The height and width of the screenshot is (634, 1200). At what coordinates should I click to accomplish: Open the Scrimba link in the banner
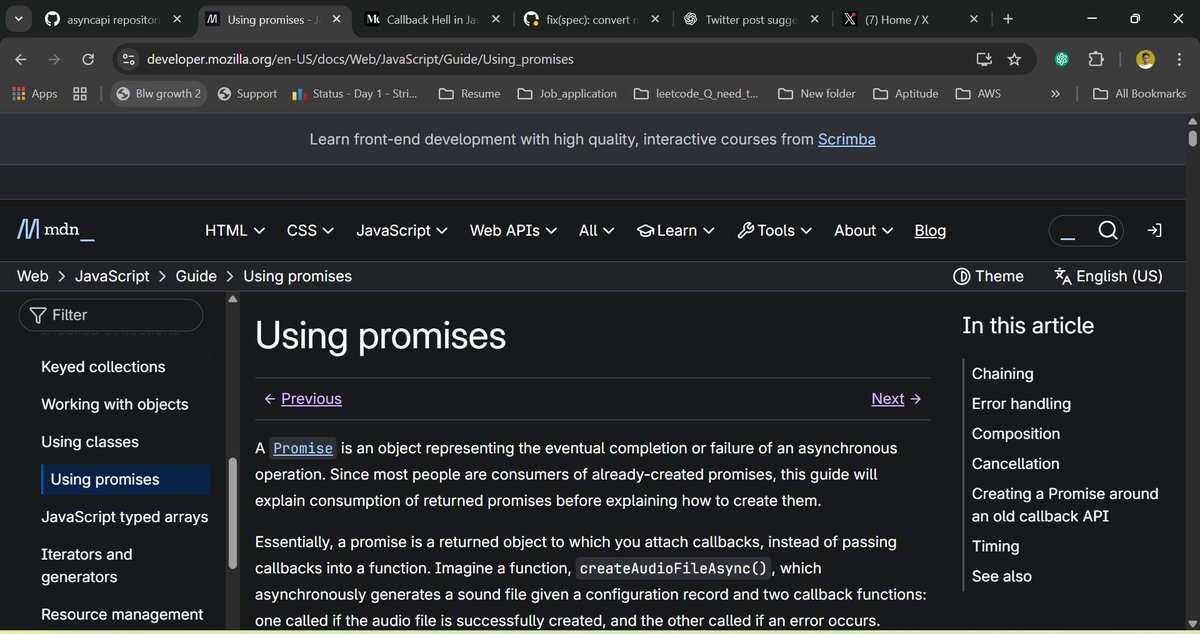pyautogui.click(x=846, y=140)
